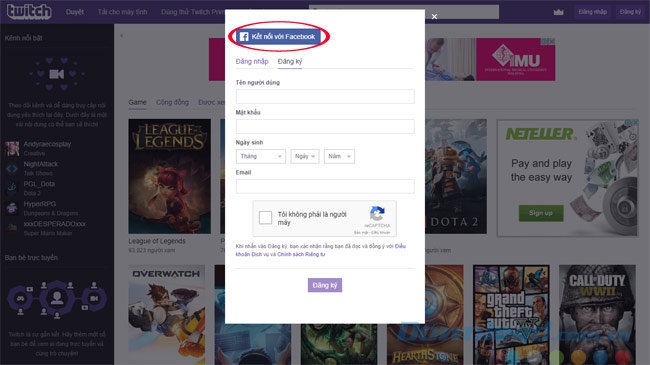Click 'Kết nối với Facebook' button

[279, 36]
